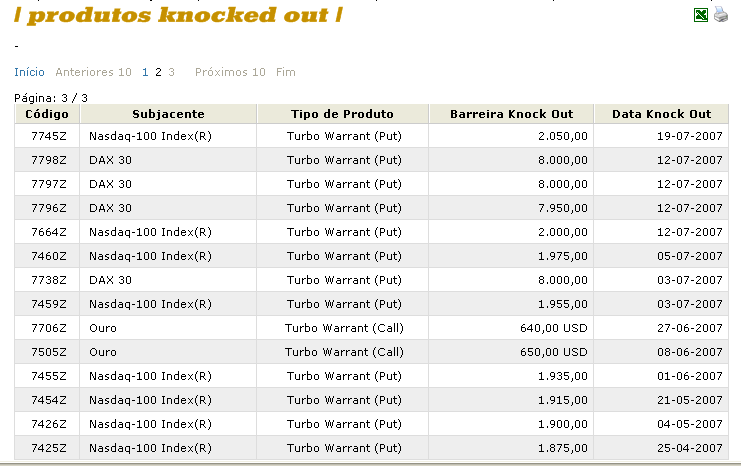Click product code 7706Z
The height and width of the screenshot is (466, 741).
pyautogui.click(x=47, y=328)
